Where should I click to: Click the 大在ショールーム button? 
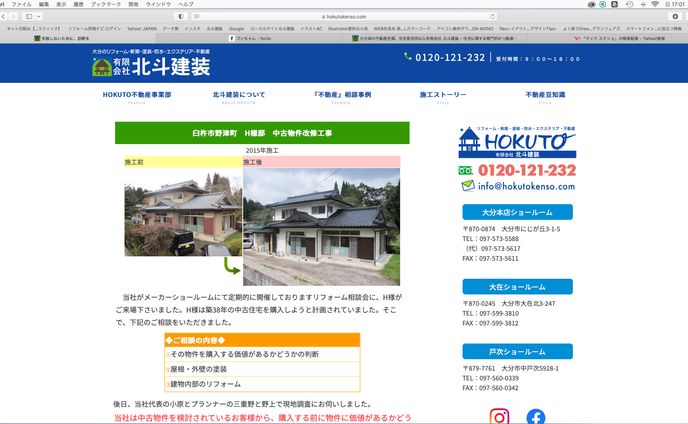tap(517, 287)
